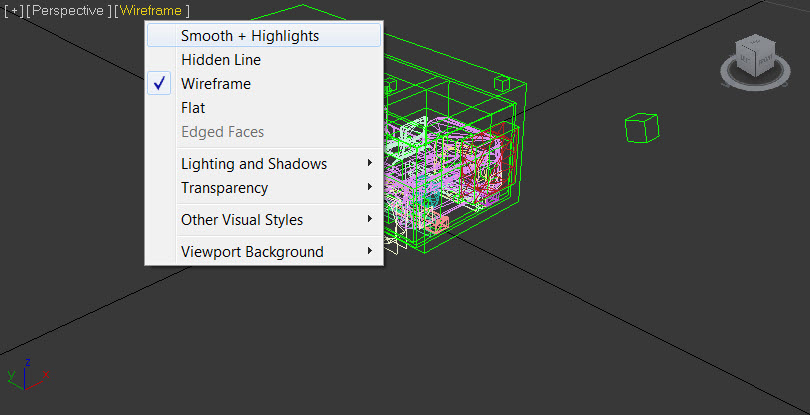Screen dimensions: 810x415
Task: Open the [+] viewport general menu
Action: pyautogui.click(x=13, y=10)
